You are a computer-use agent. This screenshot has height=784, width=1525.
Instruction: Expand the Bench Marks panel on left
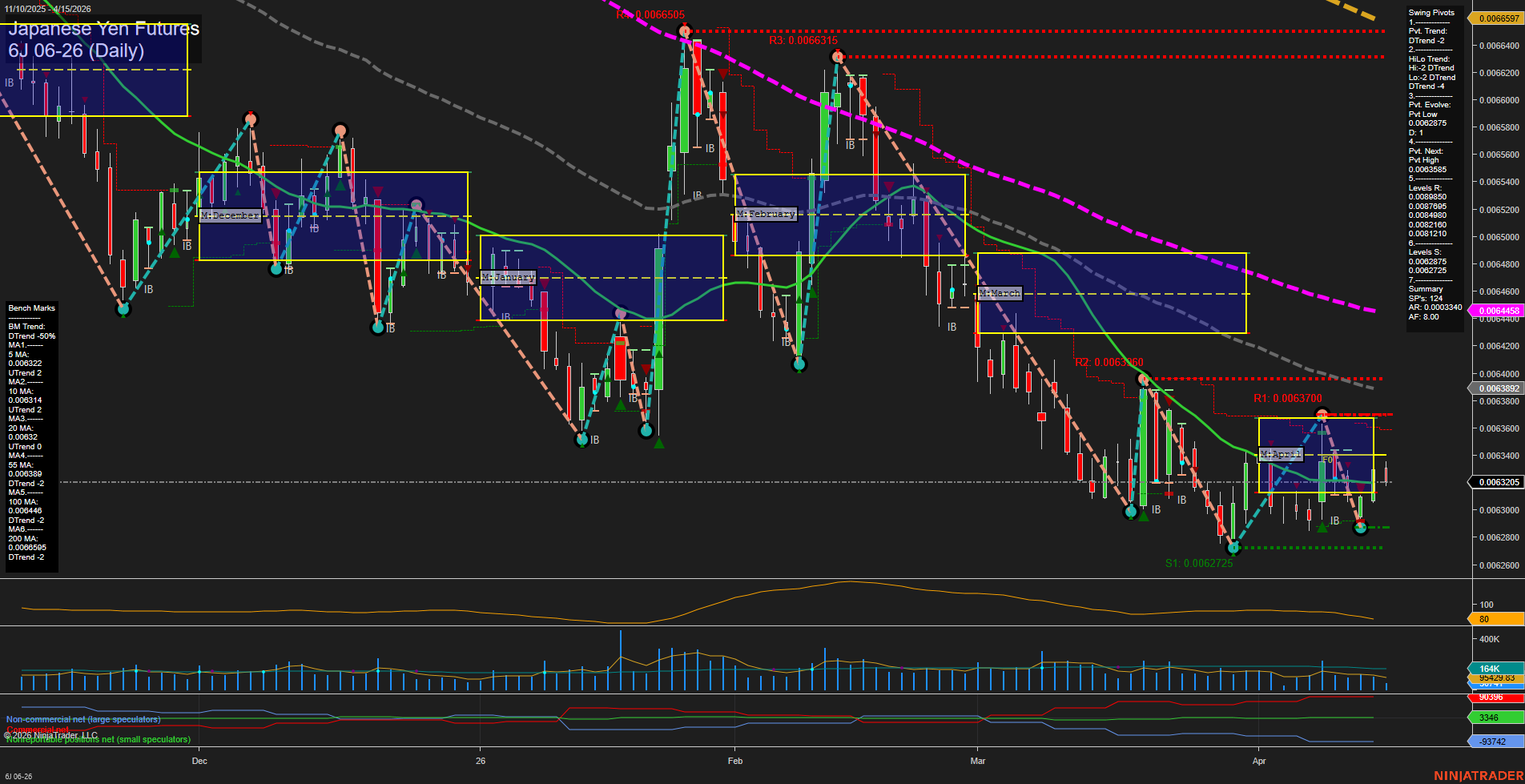(x=30, y=308)
